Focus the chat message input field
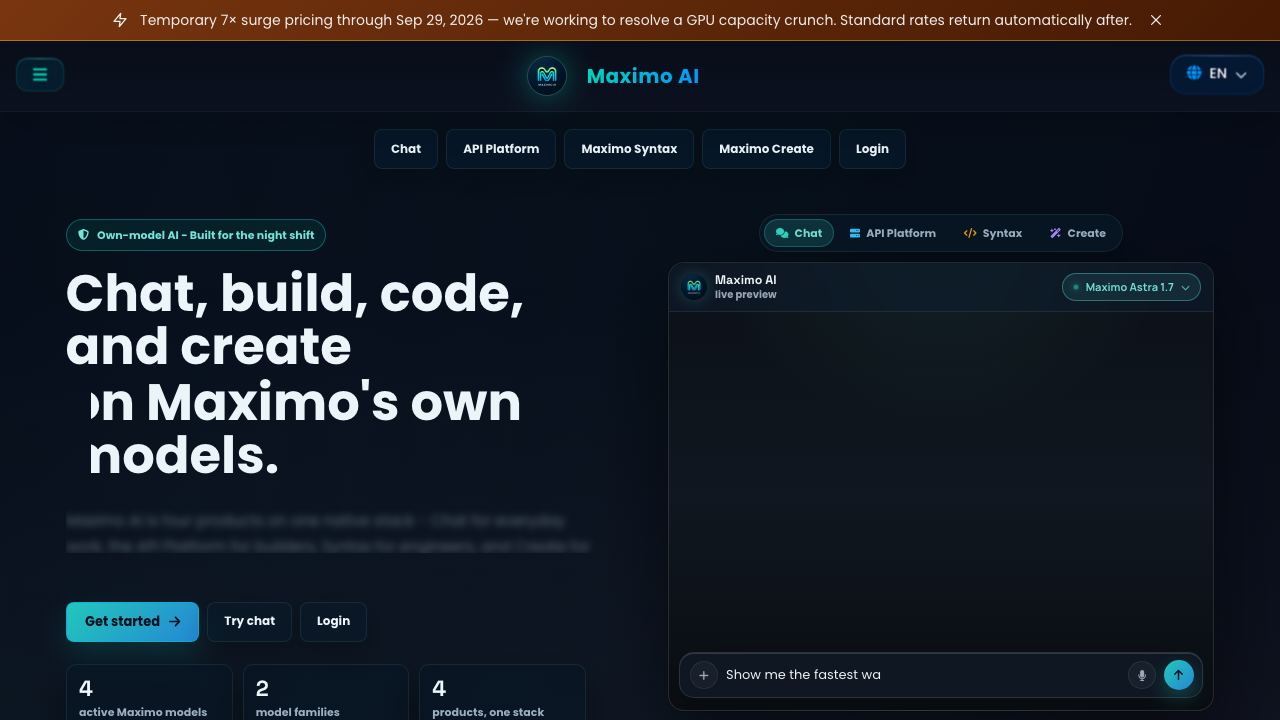The height and width of the screenshot is (720, 1280). coord(922,675)
